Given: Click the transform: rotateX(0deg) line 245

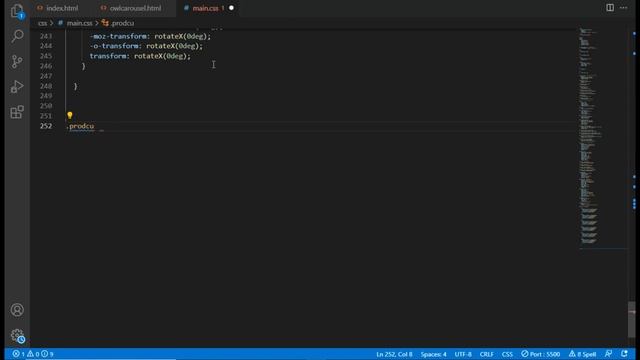Looking at the screenshot, I should [x=140, y=56].
